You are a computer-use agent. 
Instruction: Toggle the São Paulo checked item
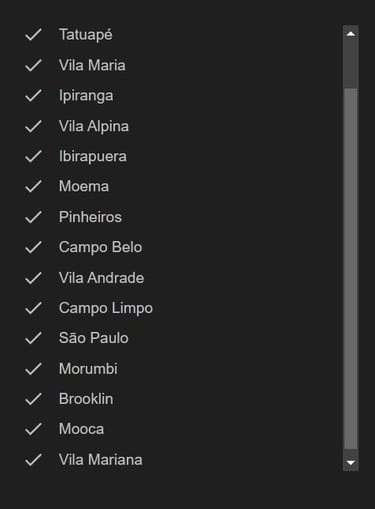pyautogui.click(x=180, y=338)
